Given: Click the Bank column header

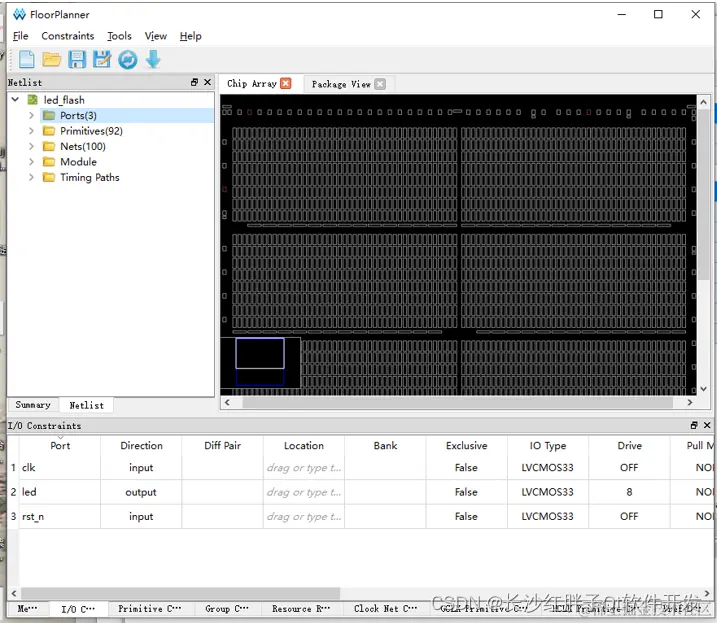Looking at the screenshot, I should [385, 445].
